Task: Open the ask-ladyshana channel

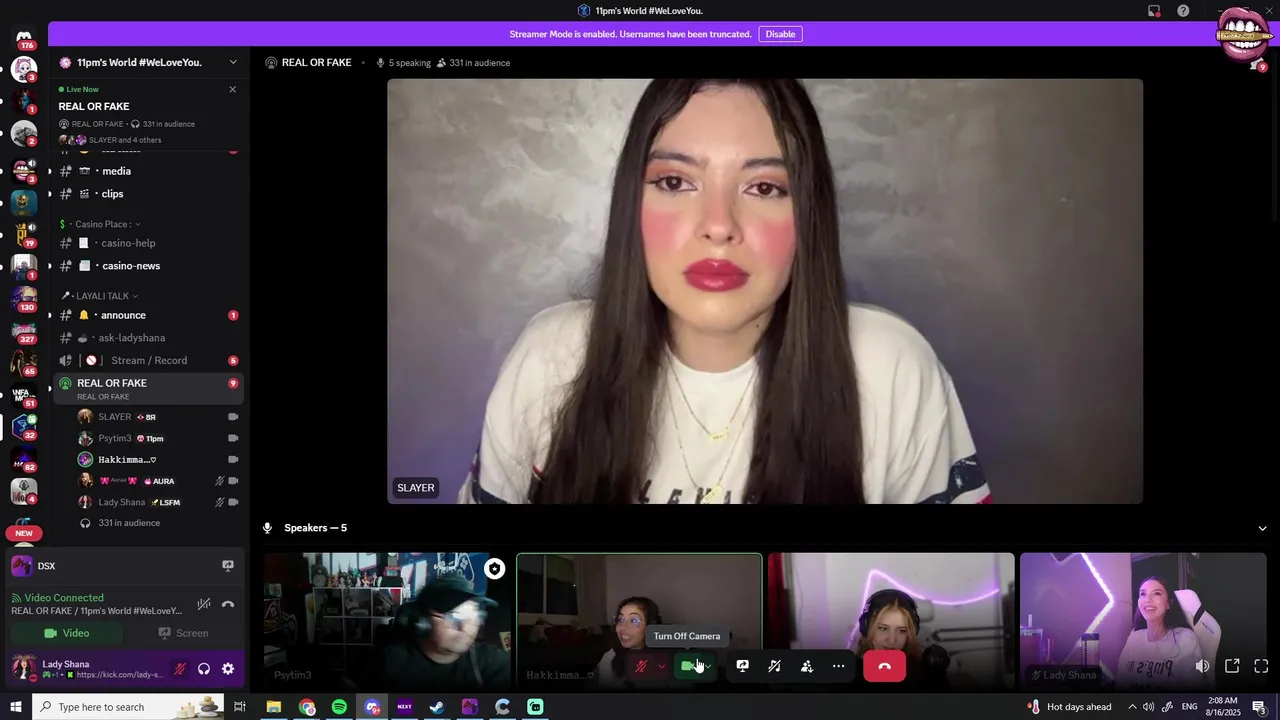Action: (x=146, y=338)
